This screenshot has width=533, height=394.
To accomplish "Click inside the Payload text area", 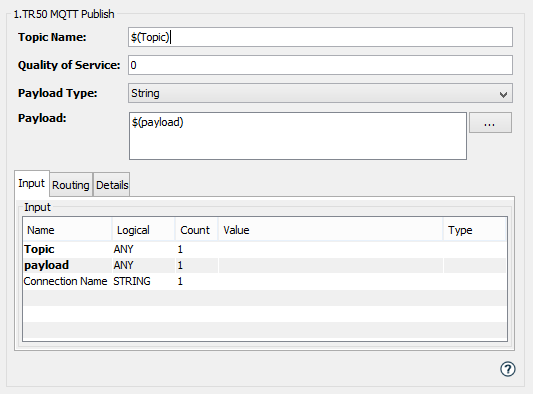I will coord(298,136).
